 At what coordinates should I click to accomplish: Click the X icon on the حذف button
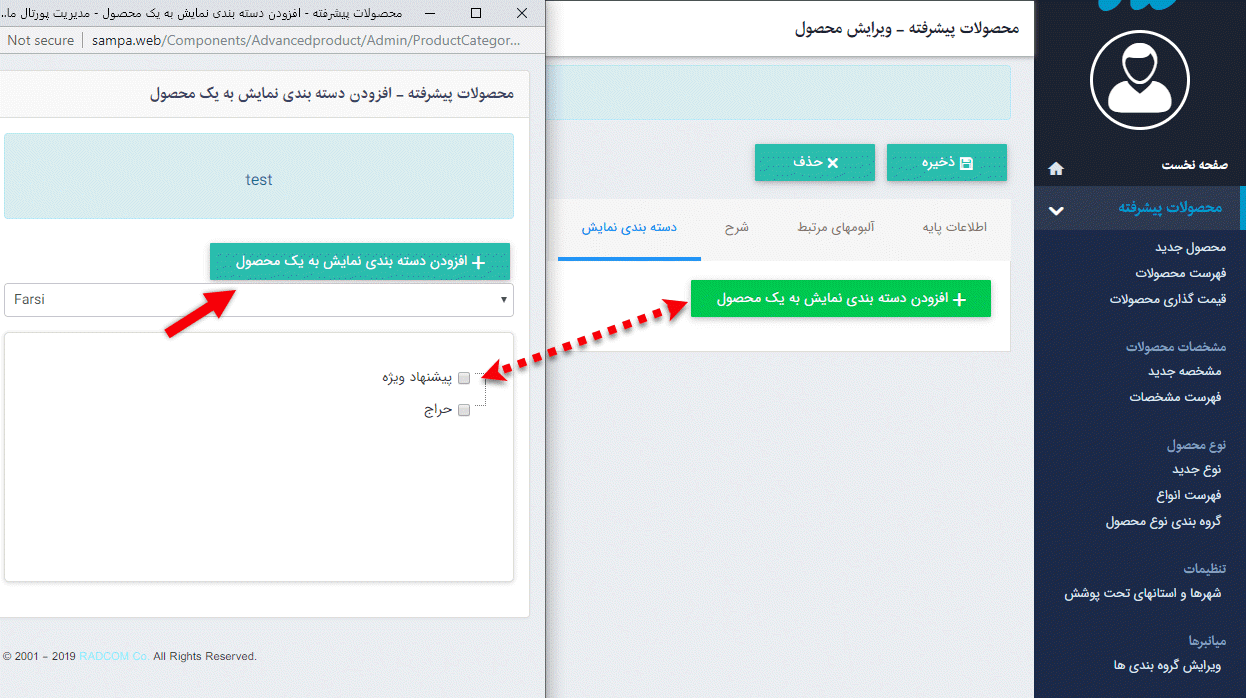point(832,162)
